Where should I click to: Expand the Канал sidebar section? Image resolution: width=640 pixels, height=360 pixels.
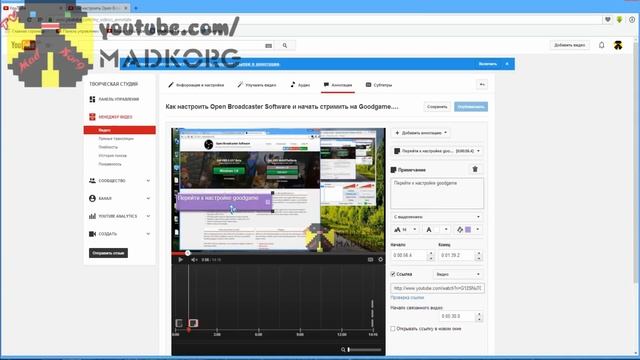[148, 198]
